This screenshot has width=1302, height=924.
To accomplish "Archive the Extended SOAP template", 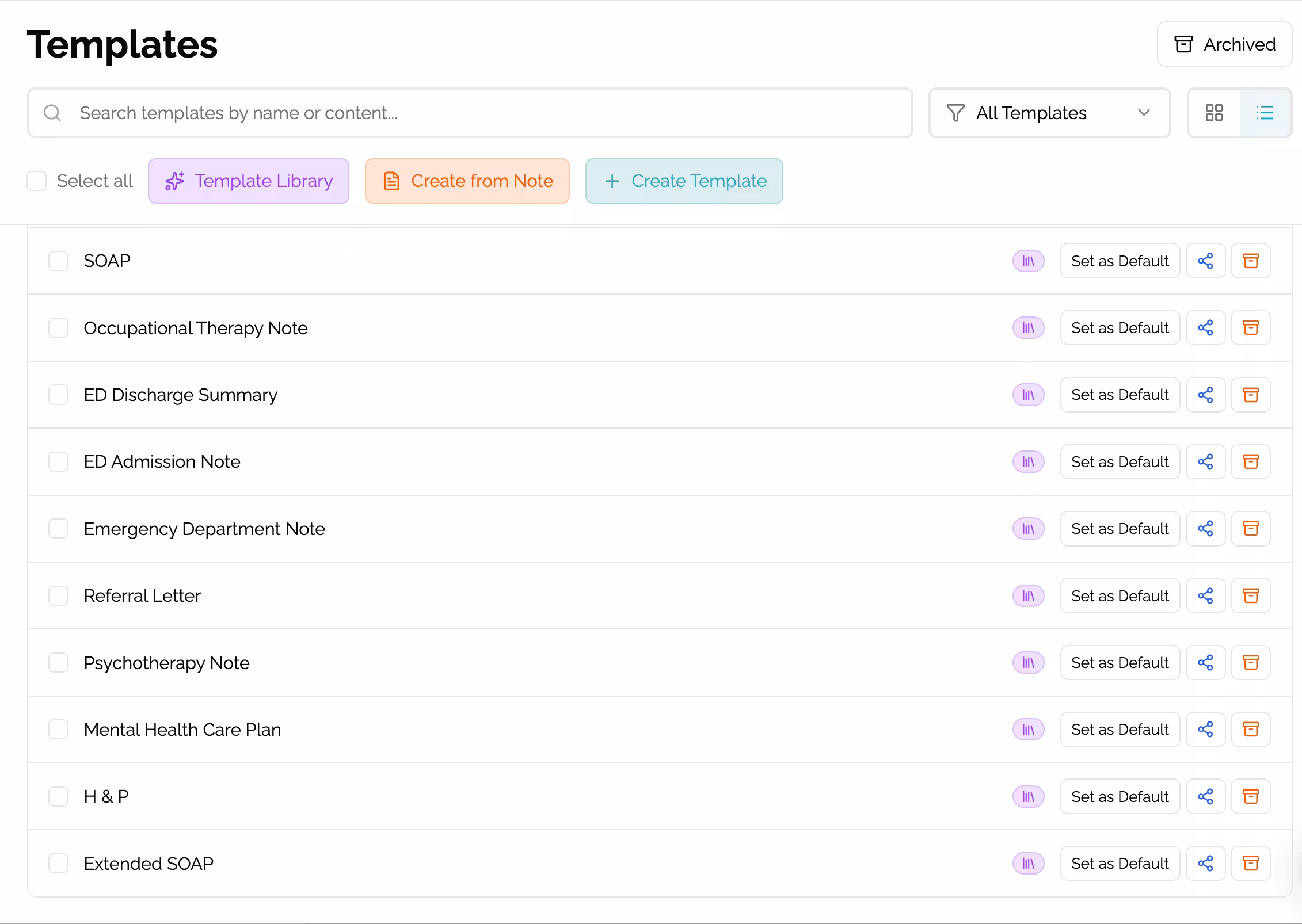I will click(1251, 863).
